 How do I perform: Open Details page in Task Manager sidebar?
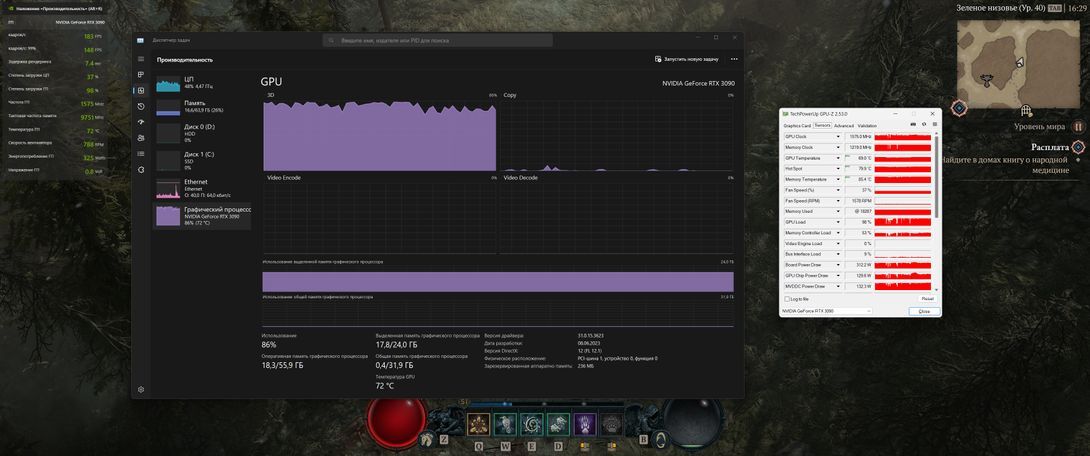[x=141, y=154]
